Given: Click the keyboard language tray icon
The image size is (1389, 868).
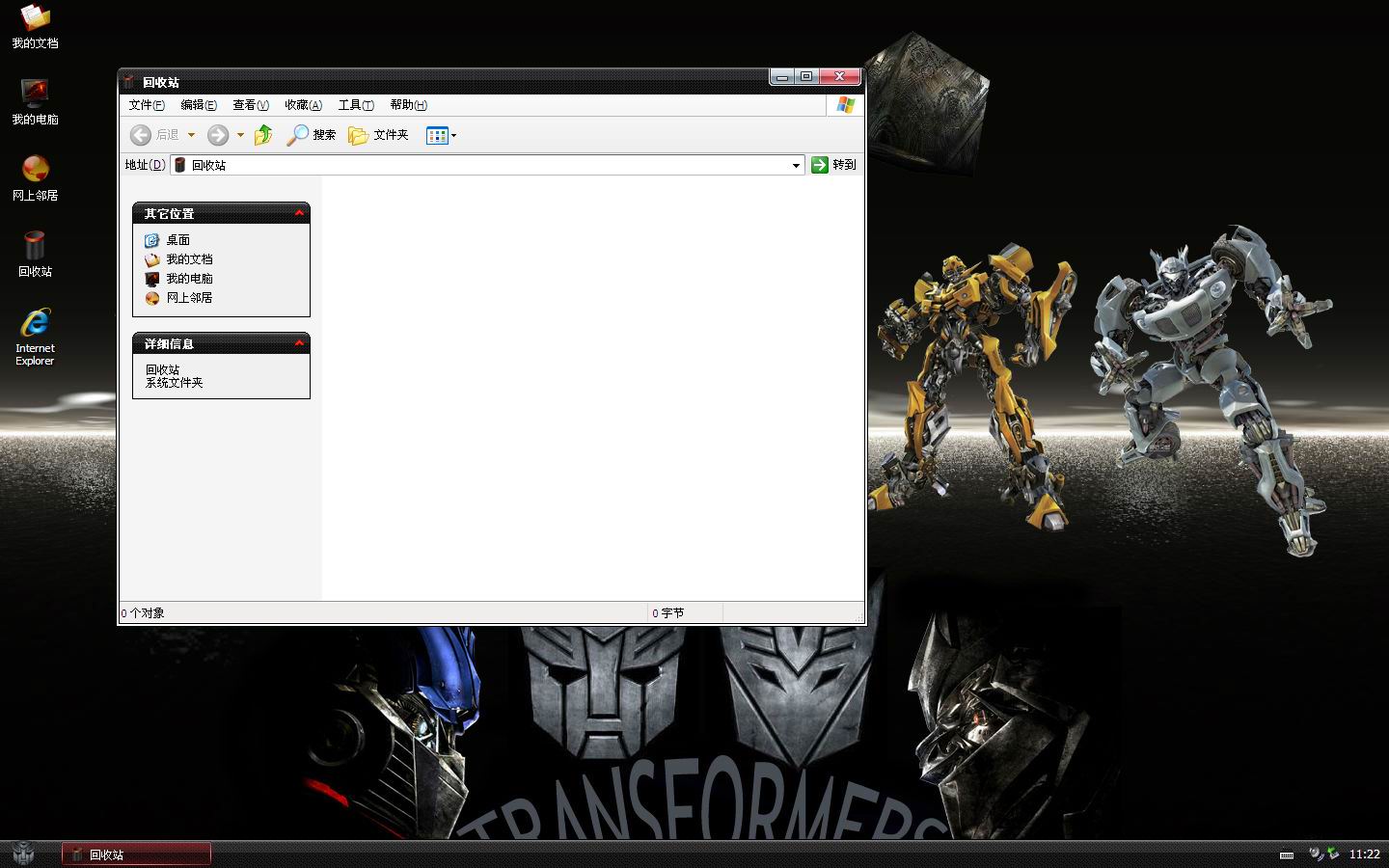Looking at the screenshot, I should (1287, 854).
